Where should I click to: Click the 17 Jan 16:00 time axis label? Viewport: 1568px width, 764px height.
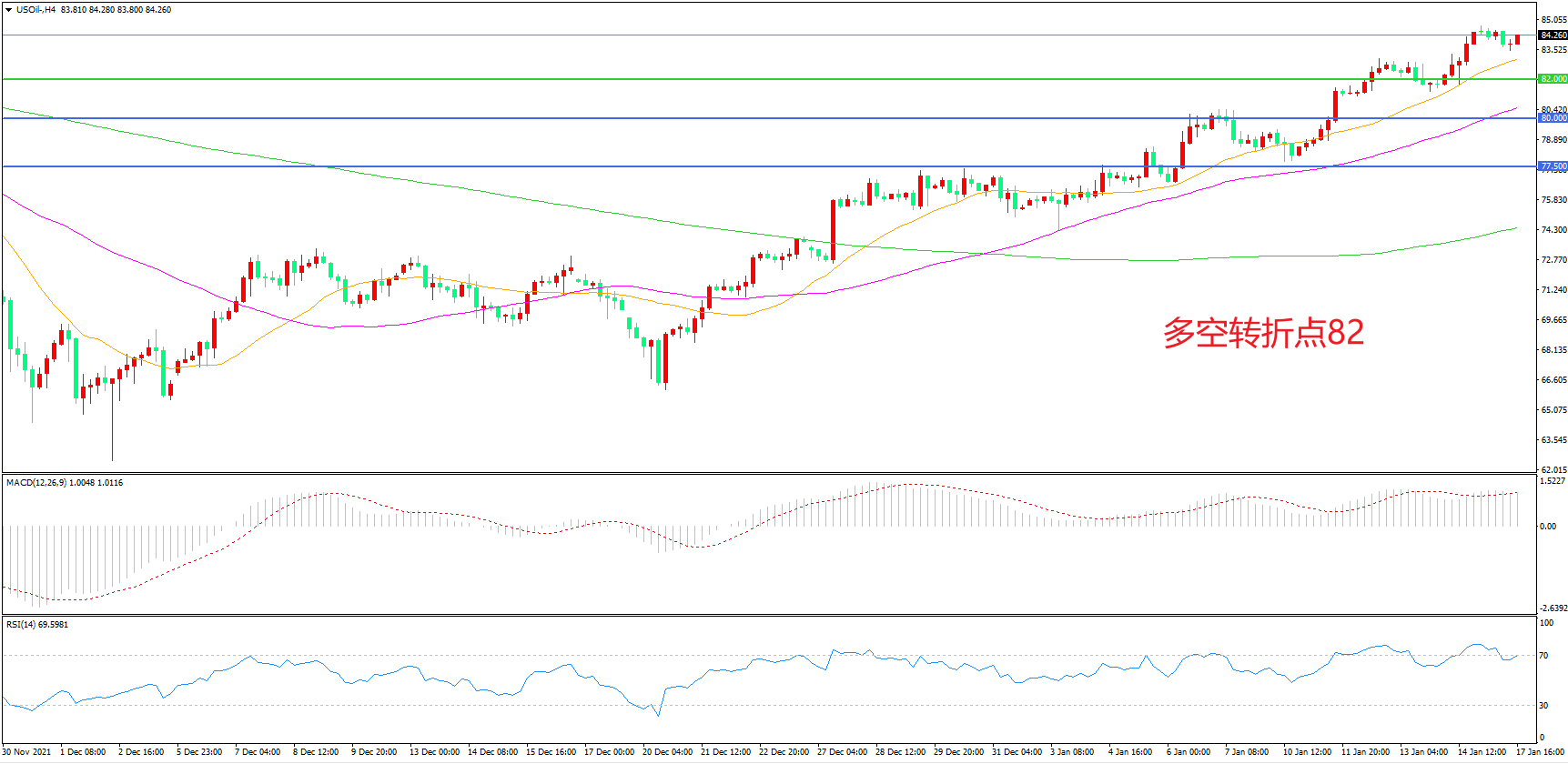tap(1540, 752)
